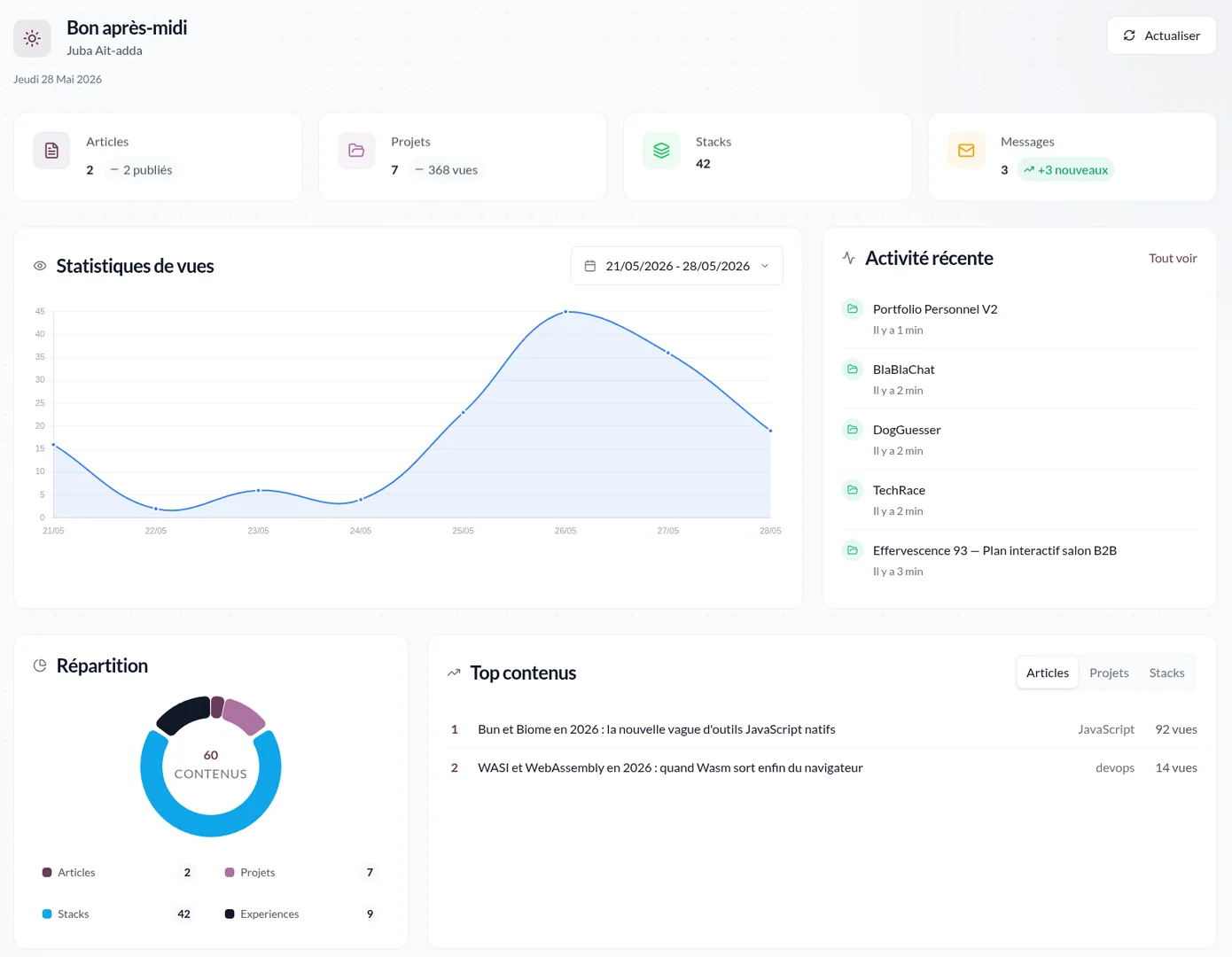Click the folder icon beside Effervescence 93

pos(853,549)
